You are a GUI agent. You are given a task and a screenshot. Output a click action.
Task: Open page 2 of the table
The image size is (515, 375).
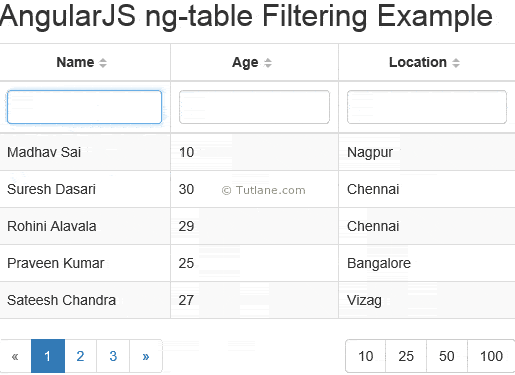(80, 356)
